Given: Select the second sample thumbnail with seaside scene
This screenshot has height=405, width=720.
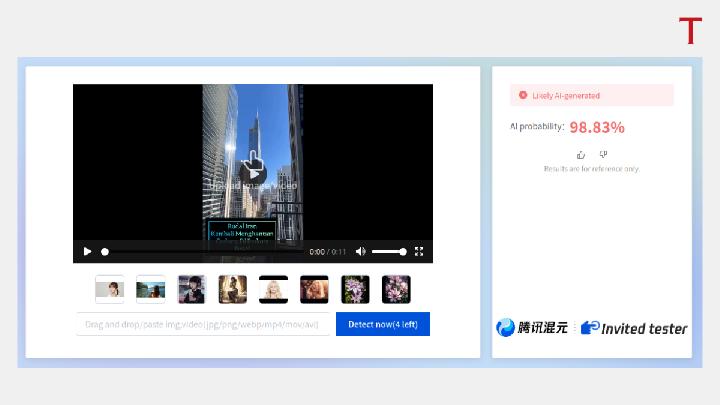Looking at the screenshot, I should click(x=151, y=289).
